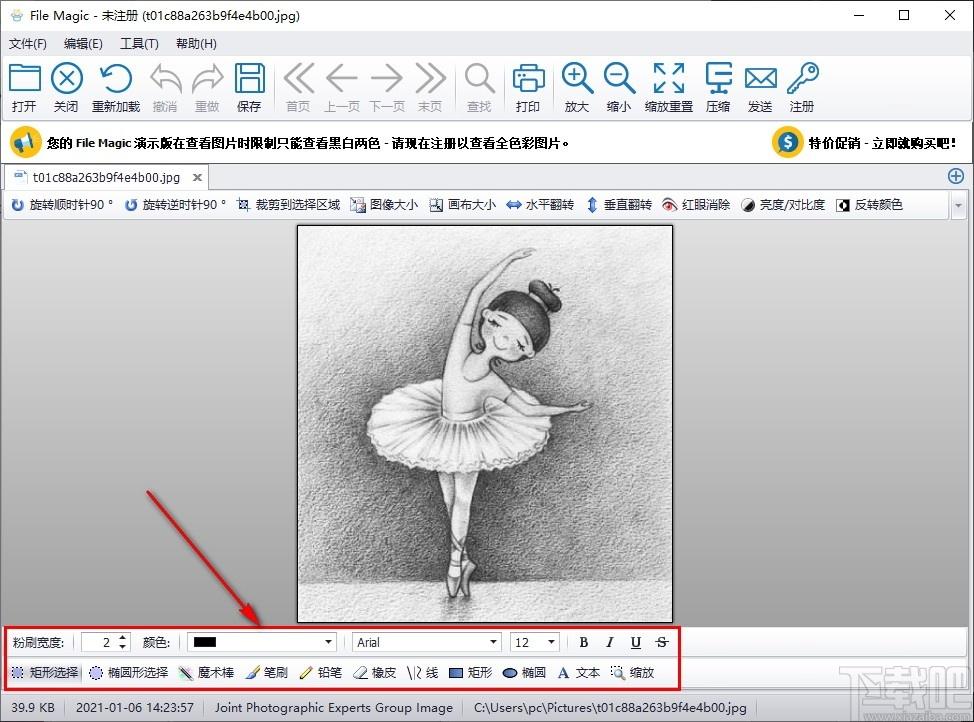
Task: Select the Pencil (铅笔) tool
Action: [321, 673]
